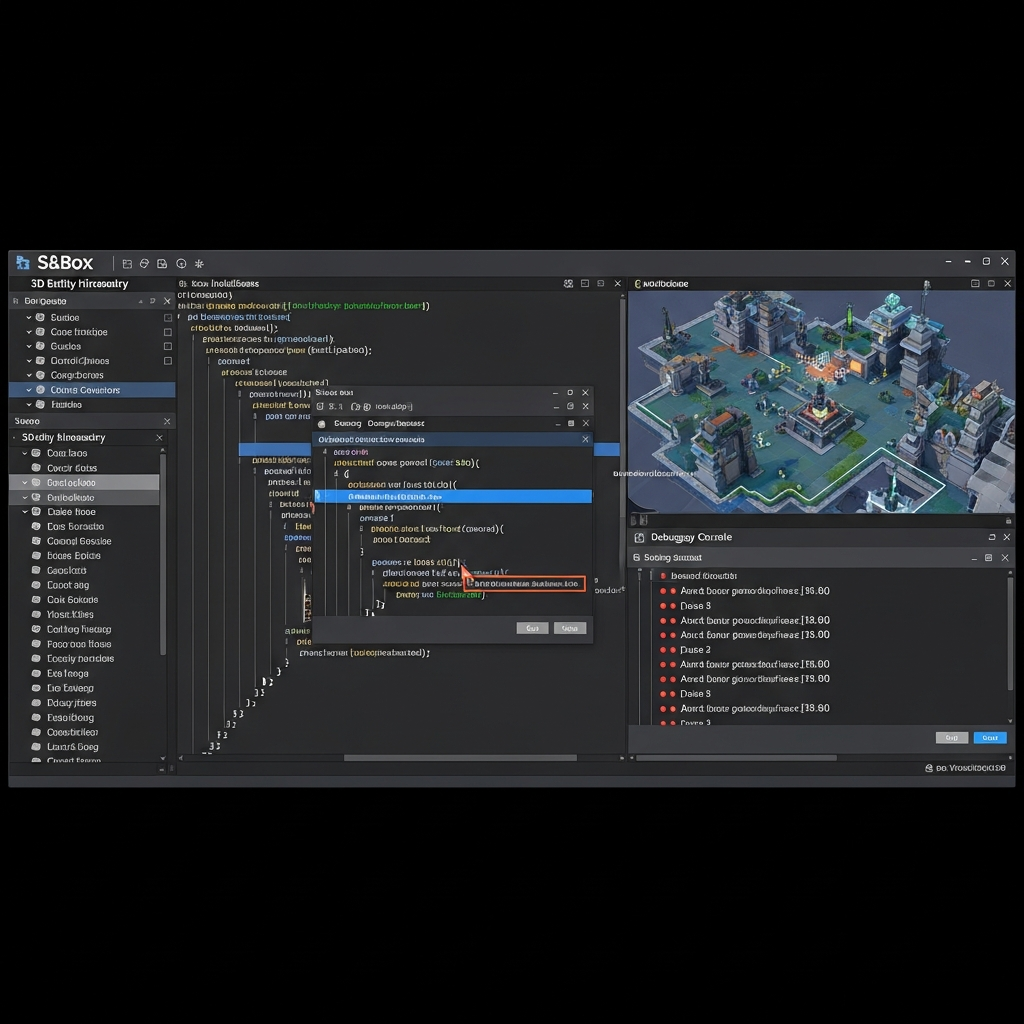Switch to the code file tab
The image size is (1024, 1024).
click(x=230, y=283)
